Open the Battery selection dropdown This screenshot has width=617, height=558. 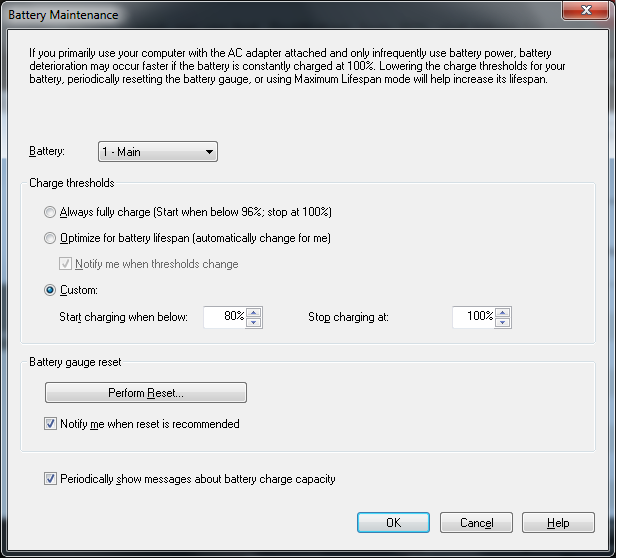pyautogui.click(x=158, y=152)
